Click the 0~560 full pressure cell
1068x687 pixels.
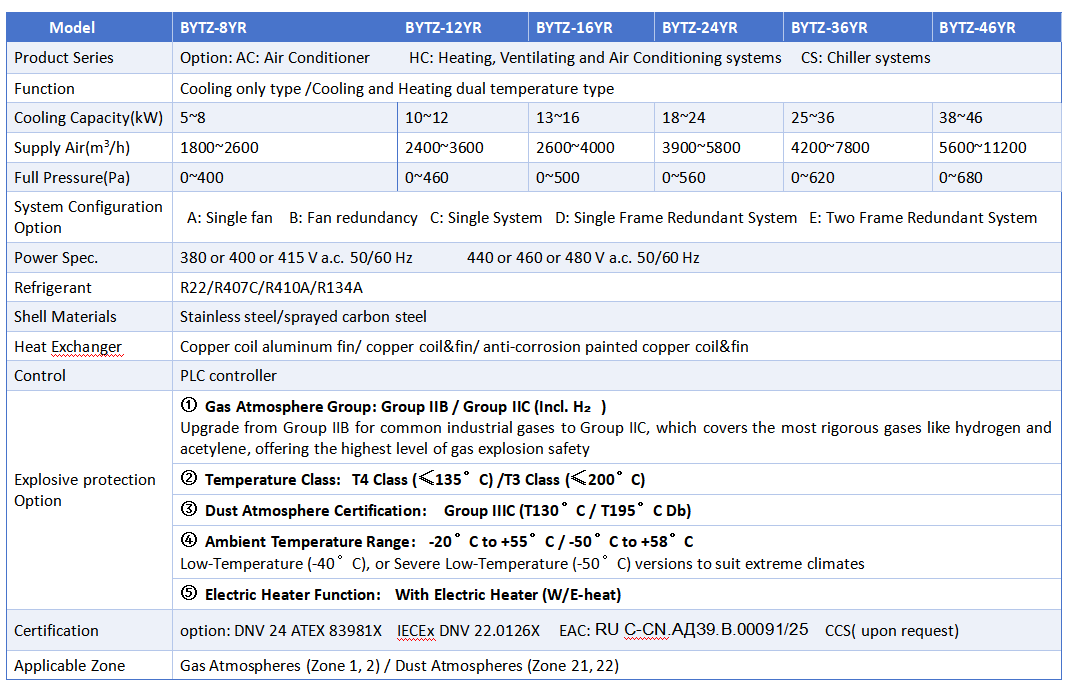tap(685, 178)
